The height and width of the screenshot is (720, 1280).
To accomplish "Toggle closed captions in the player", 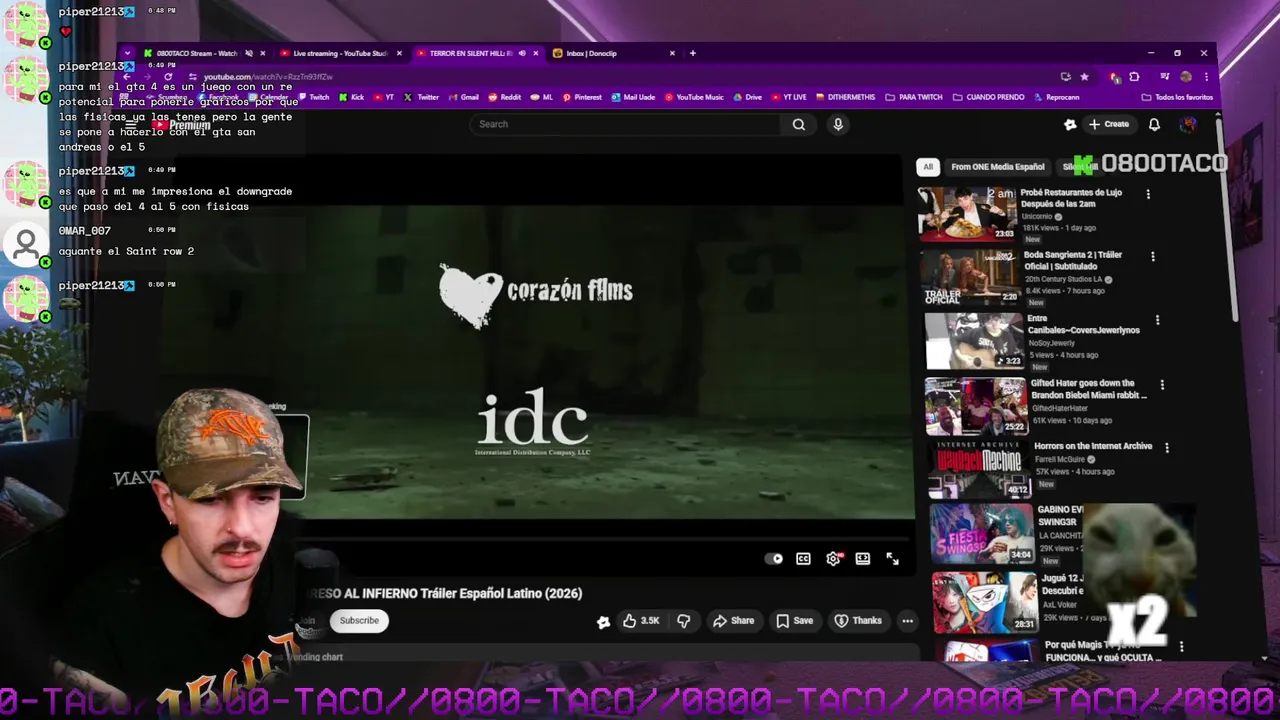I will click(803, 559).
